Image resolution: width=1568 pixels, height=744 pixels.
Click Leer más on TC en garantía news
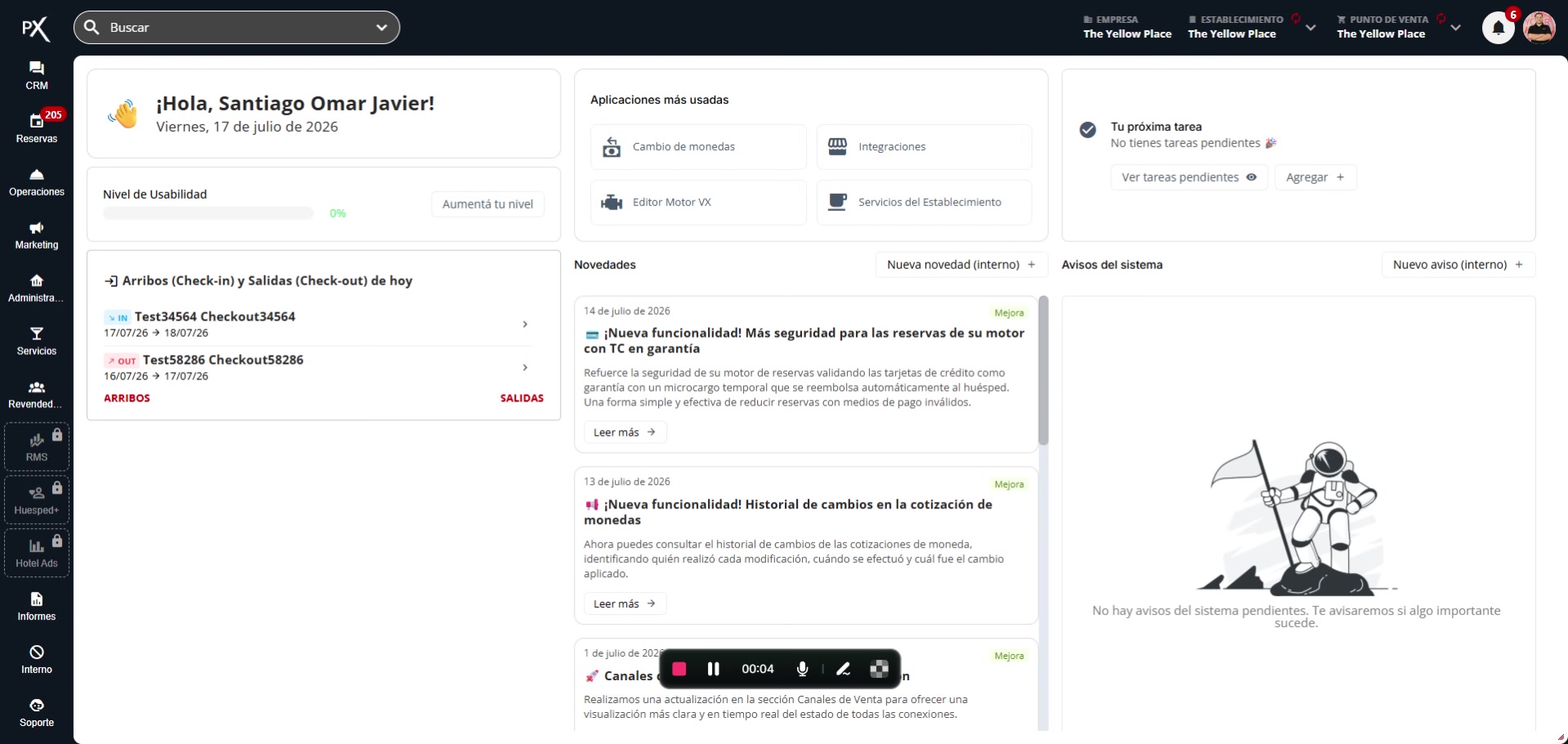point(625,433)
